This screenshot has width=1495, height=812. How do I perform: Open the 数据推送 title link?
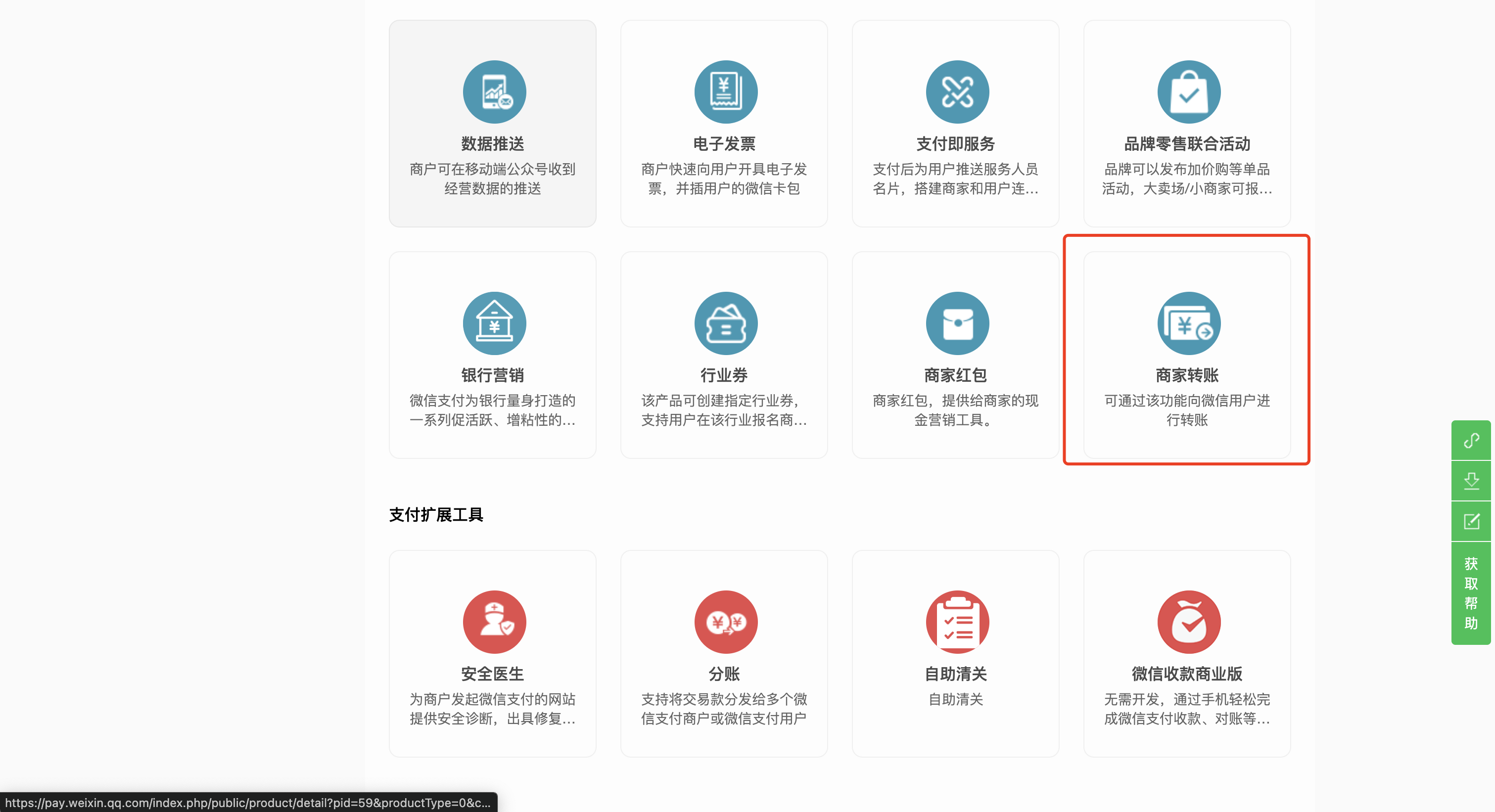pyautogui.click(x=492, y=143)
